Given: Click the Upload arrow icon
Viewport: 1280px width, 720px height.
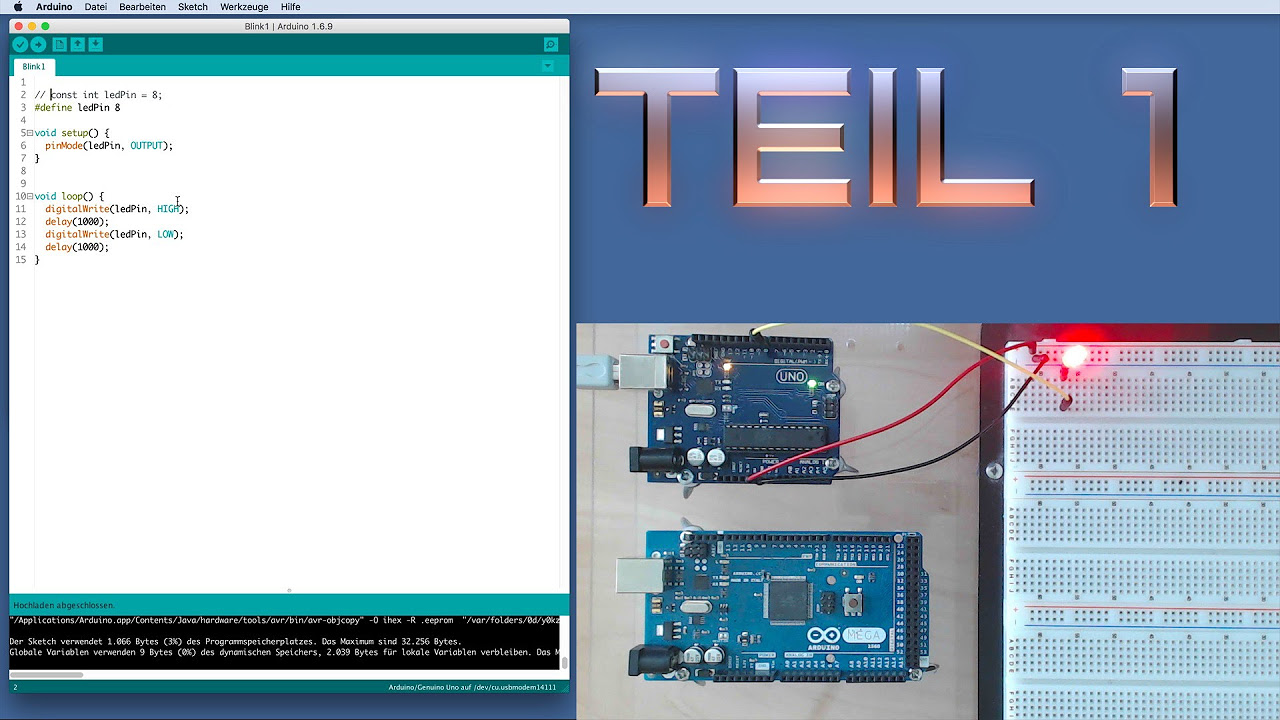Looking at the screenshot, I should pos(38,44).
